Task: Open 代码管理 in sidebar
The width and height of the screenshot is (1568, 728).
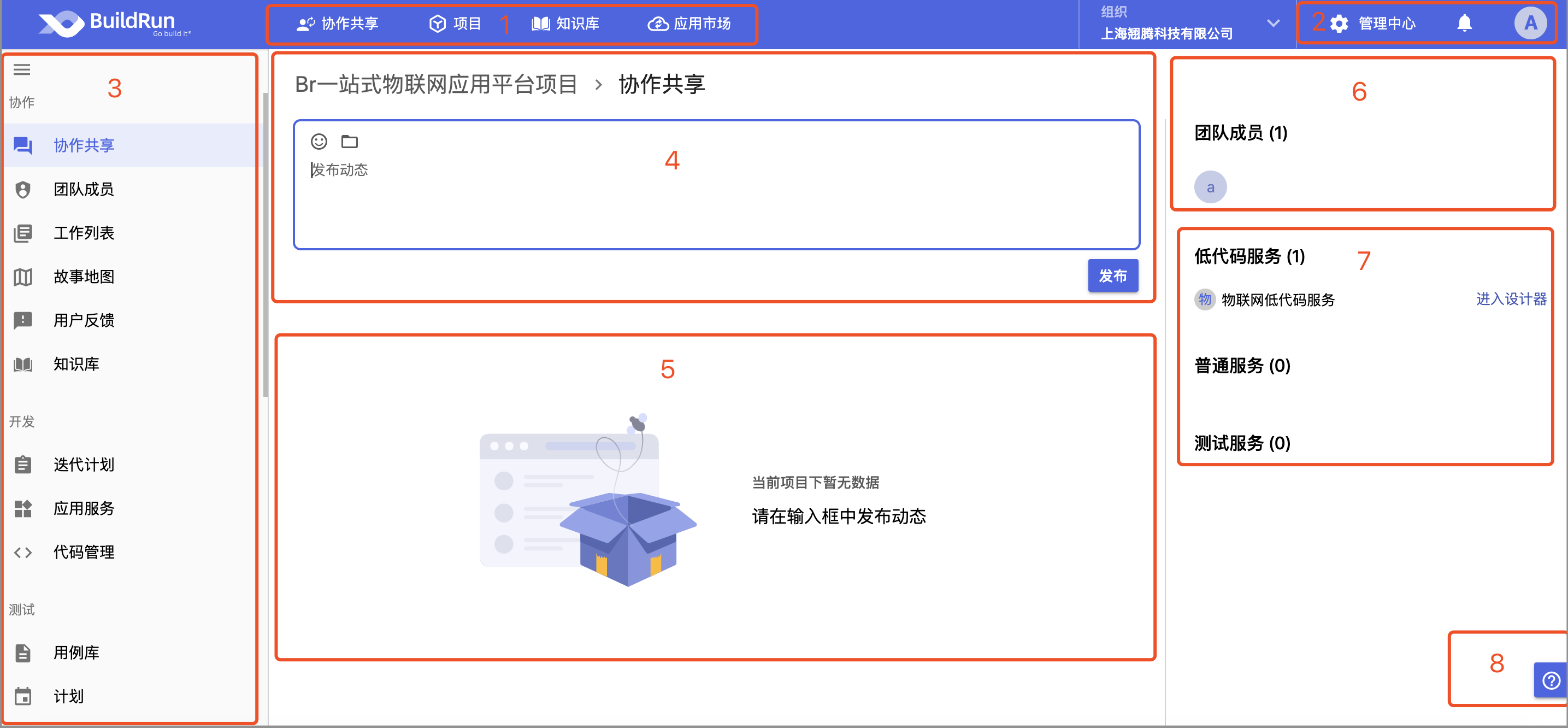Action: tap(84, 552)
